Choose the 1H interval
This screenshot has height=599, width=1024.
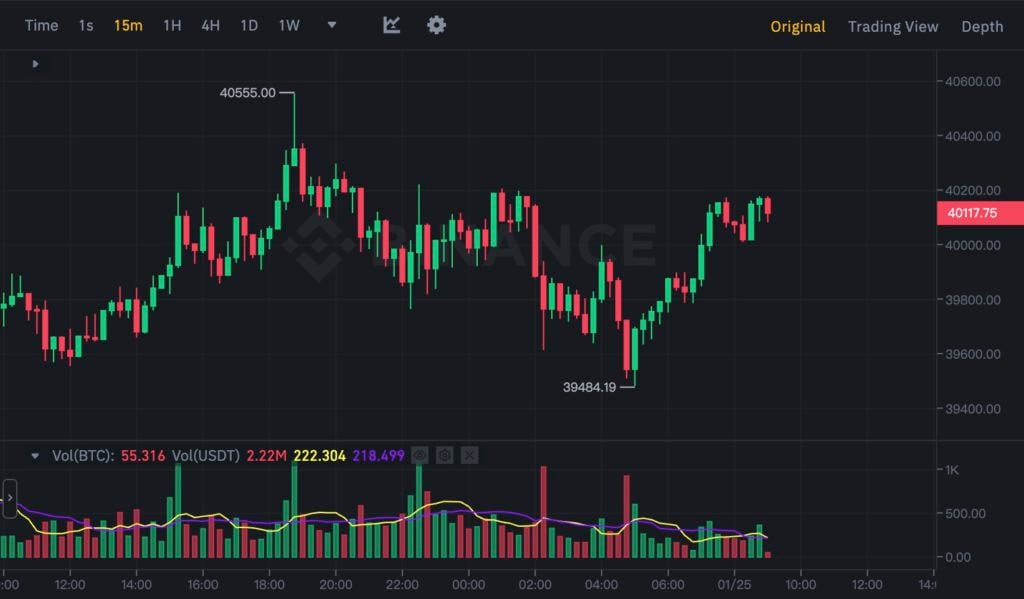point(172,26)
